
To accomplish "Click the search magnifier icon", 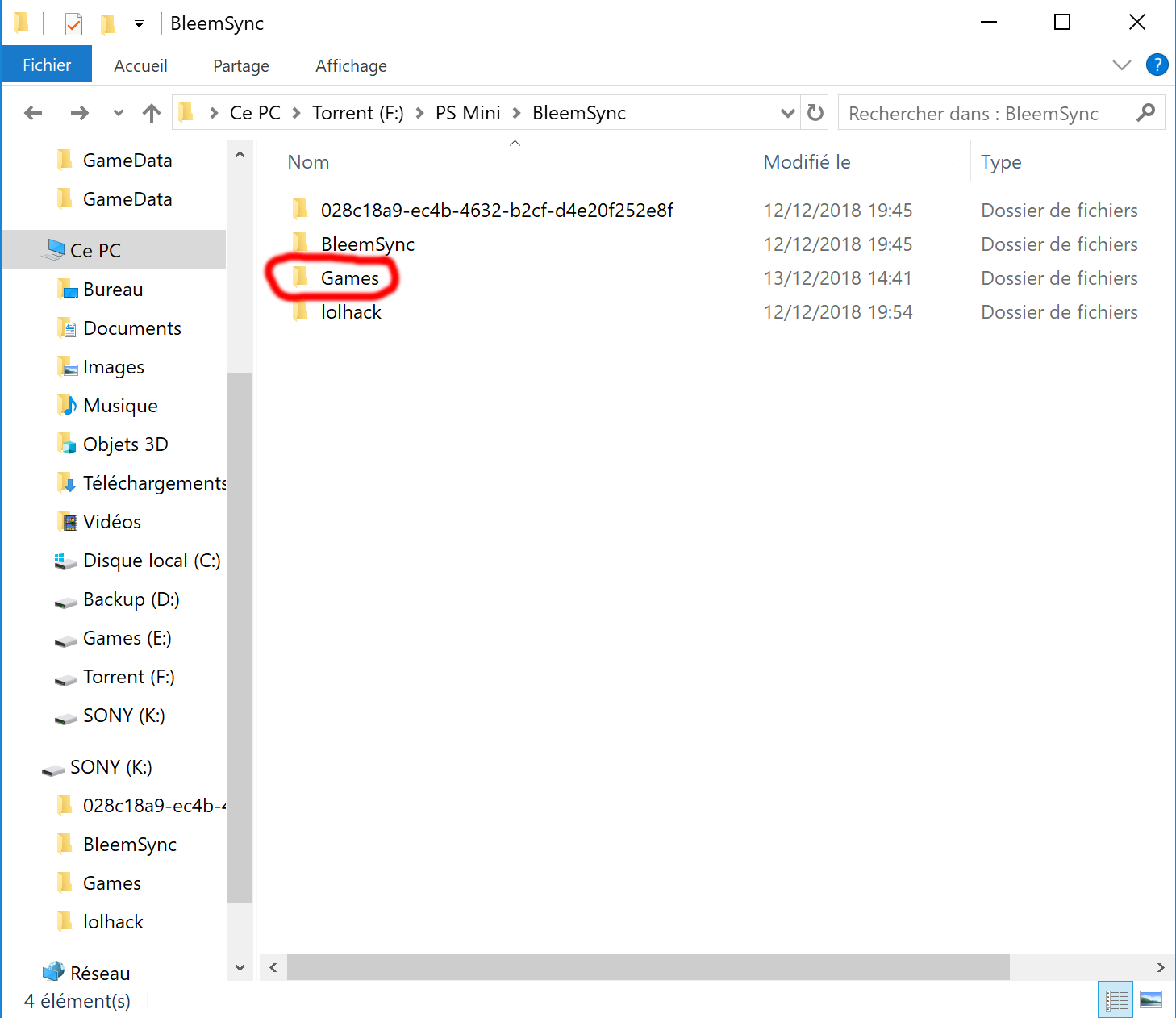I will coord(1145,113).
